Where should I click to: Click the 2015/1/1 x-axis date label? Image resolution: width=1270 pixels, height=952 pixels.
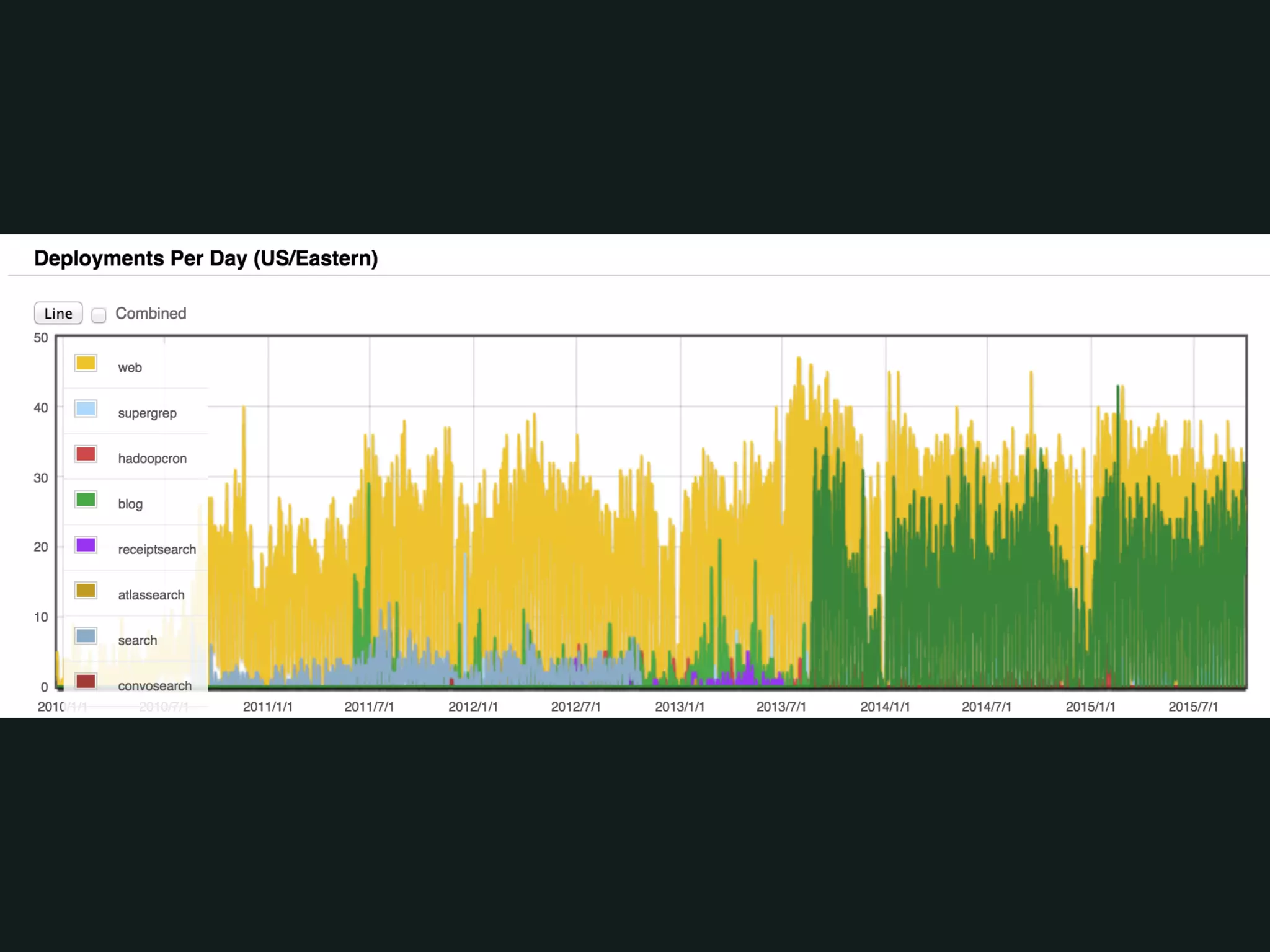[x=1090, y=707]
